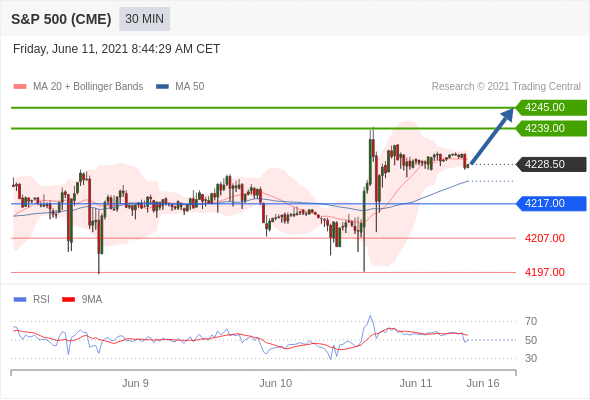Click the 4207.00 support level label
The width and height of the screenshot is (590, 400).
545,238
